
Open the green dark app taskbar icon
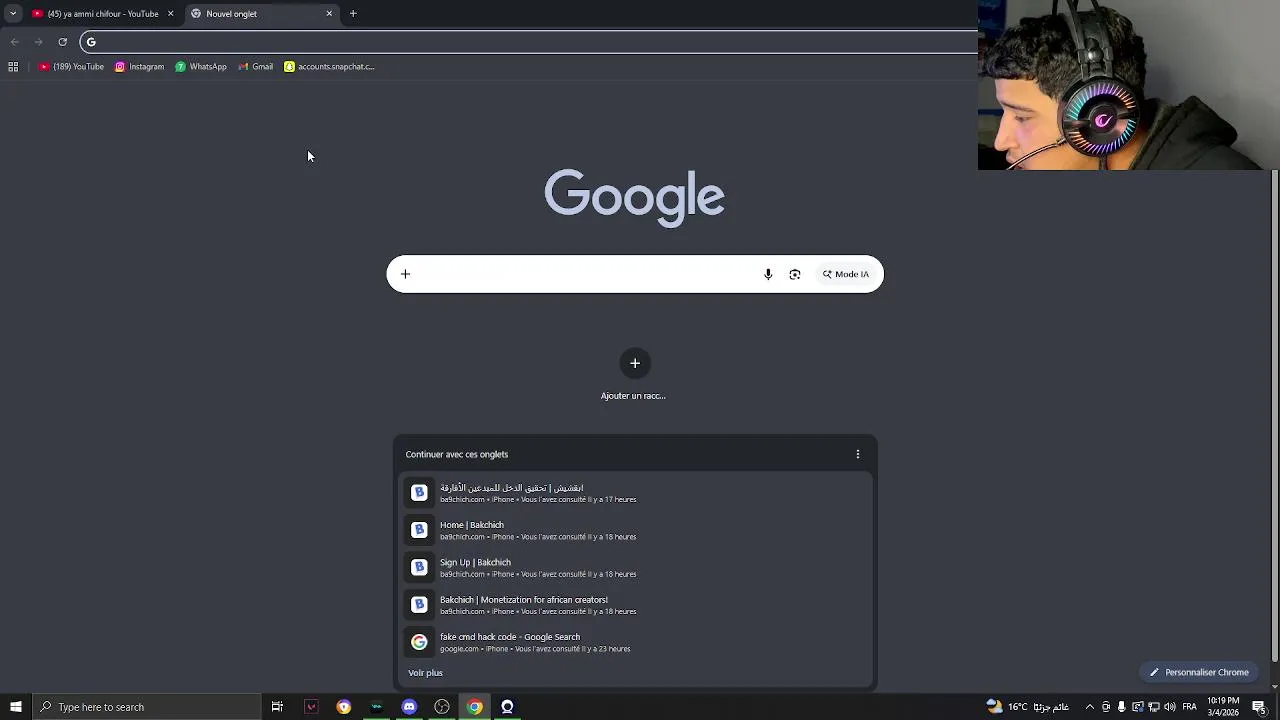(x=376, y=707)
